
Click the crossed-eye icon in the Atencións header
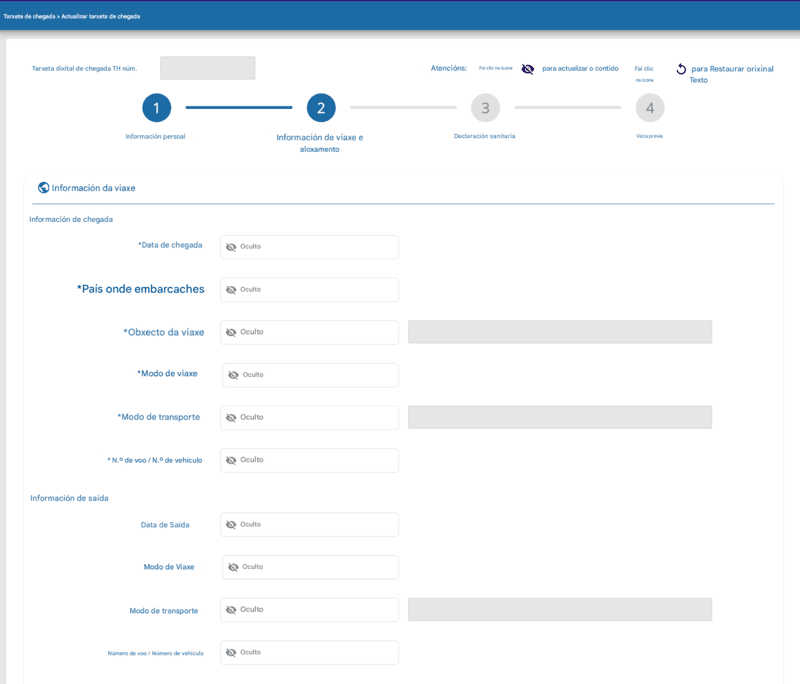[528, 69]
